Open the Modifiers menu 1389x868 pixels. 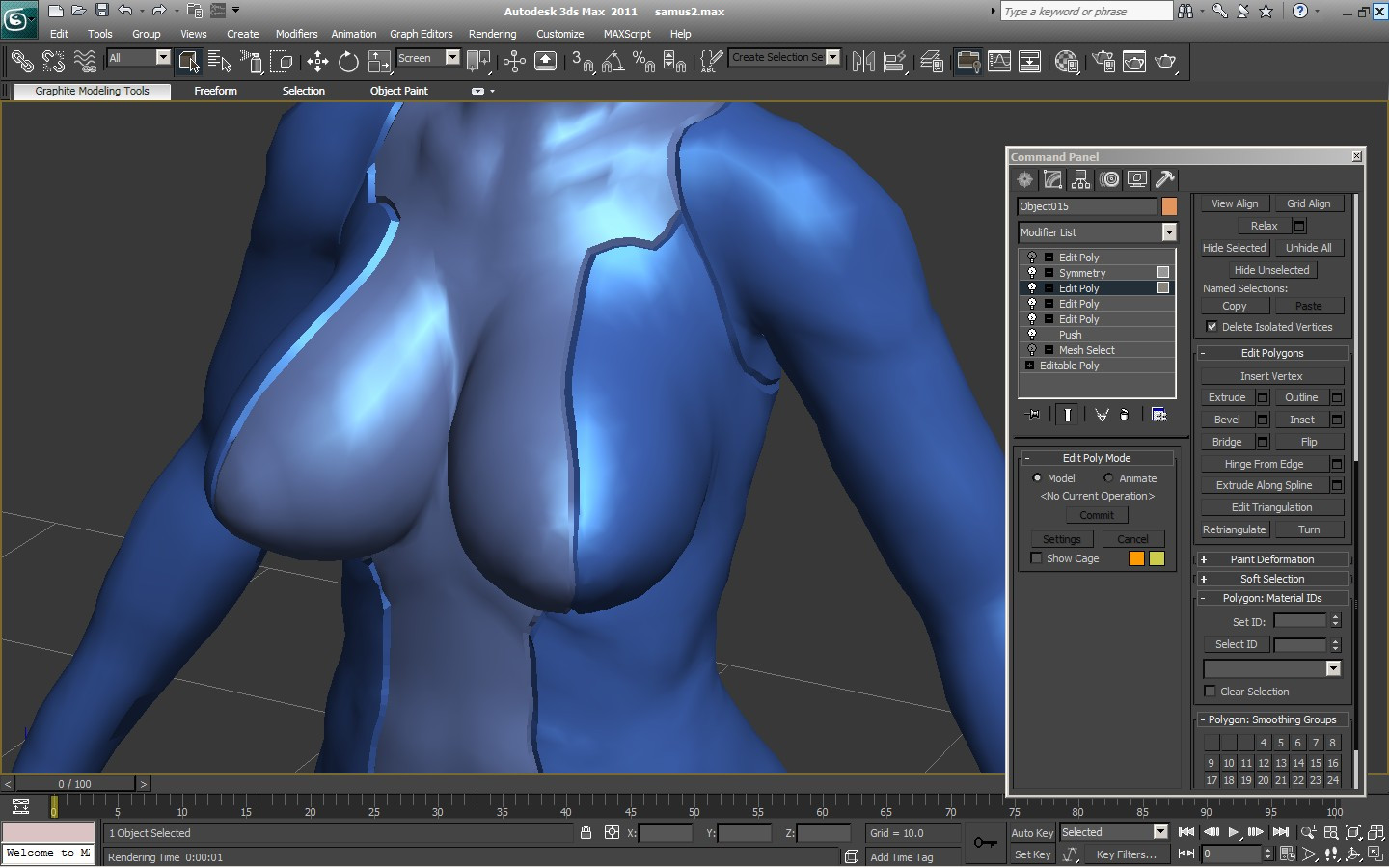pyautogui.click(x=296, y=34)
